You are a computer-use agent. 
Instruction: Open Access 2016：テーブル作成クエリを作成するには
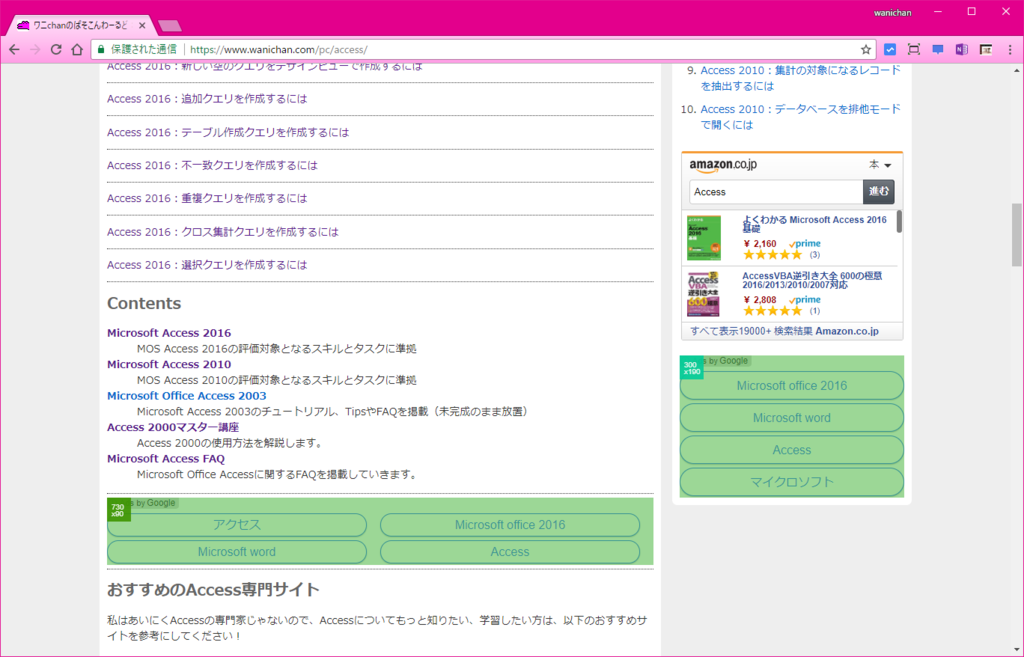[228, 132]
